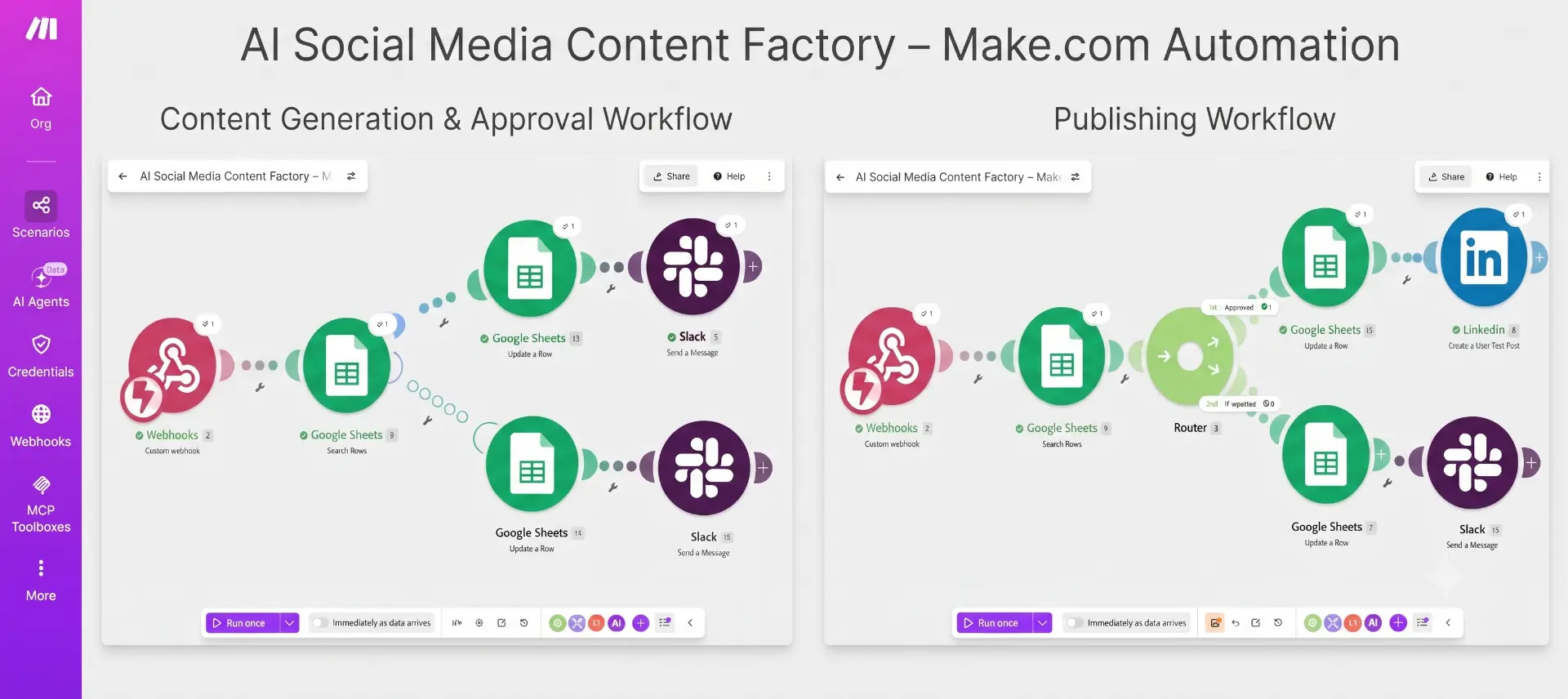Click Help in the Publishing Workflow panel
The image size is (1568, 699).
(x=1501, y=177)
